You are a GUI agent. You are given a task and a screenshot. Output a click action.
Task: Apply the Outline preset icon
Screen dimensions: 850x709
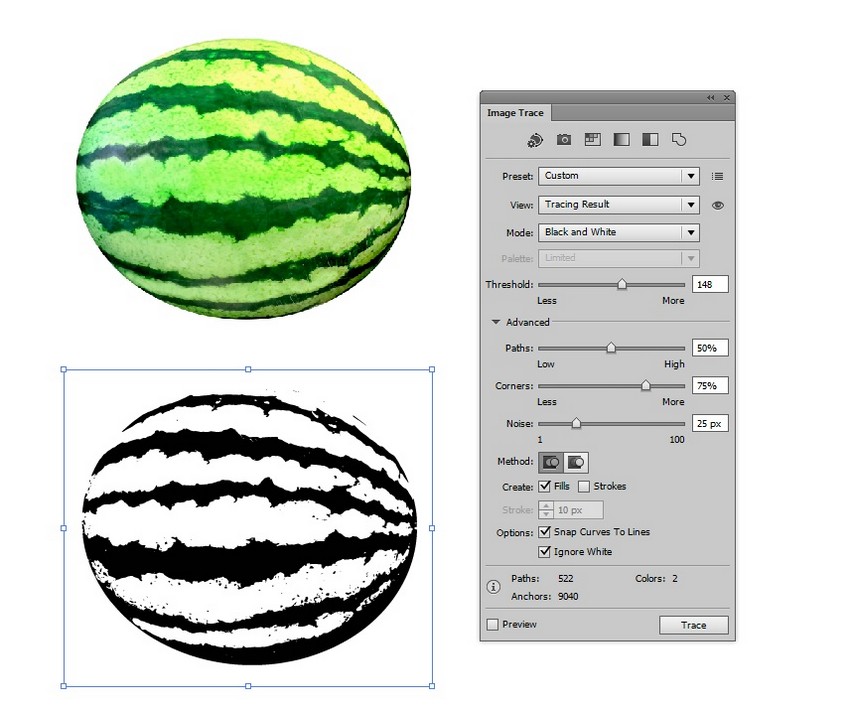coord(679,140)
